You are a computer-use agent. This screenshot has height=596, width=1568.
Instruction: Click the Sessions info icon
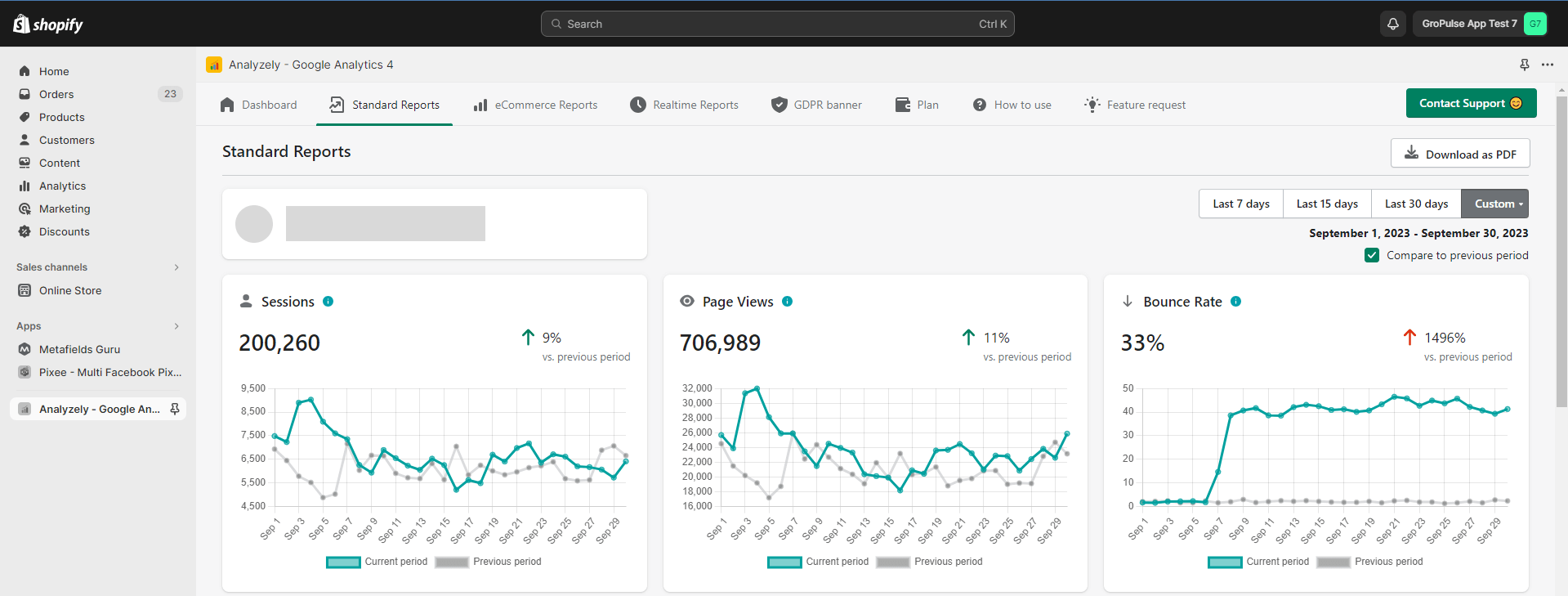pyautogui.click(x=328, y=302)
